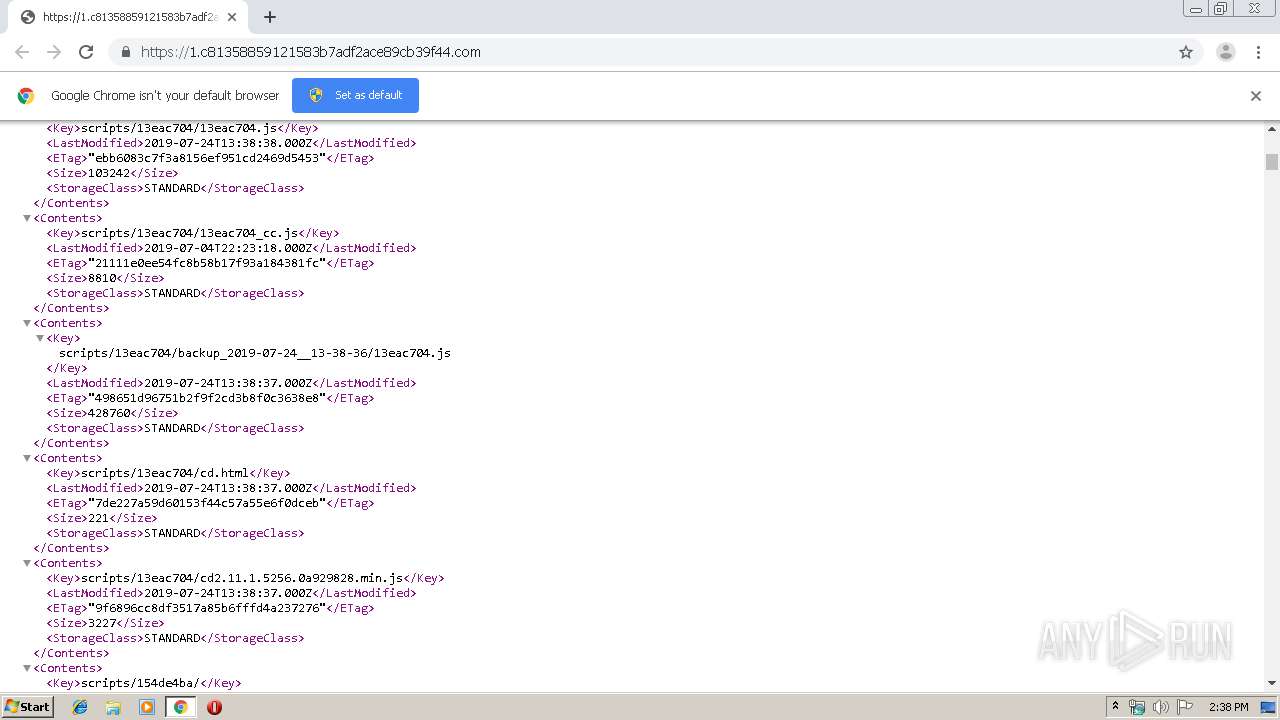The height and width of the screenshot is (720, 1280).
Task: Open the volume speaker tray icon
Action: [x=1160, y=707]
